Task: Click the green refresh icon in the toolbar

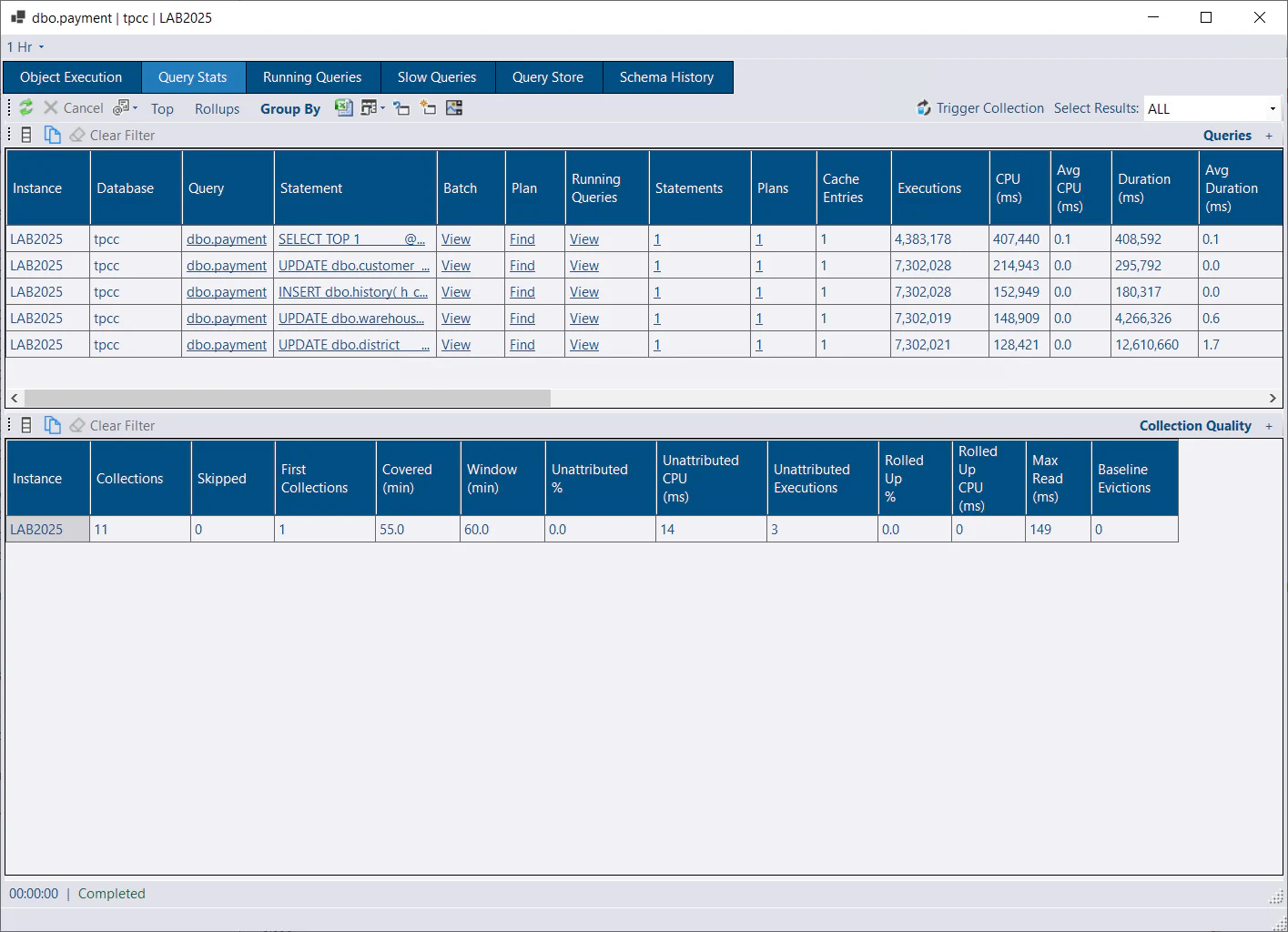Action: pos(26,107)
